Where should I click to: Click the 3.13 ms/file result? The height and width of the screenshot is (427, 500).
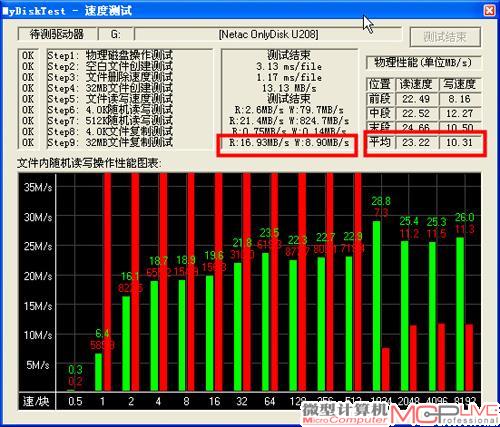pos(289,66)
